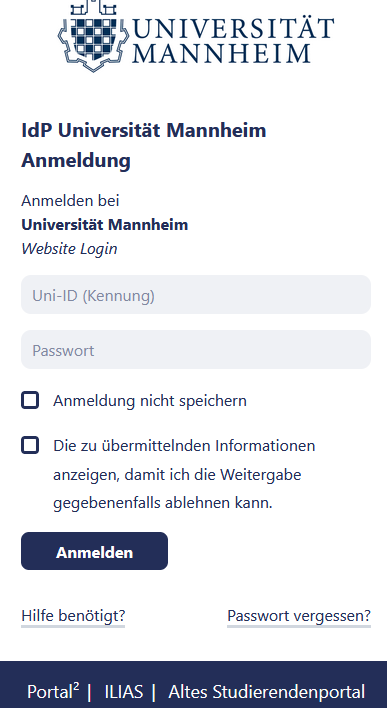Click the superscript 2 in Portal²
The image size is (387, 708).
click(x=76, y=686)
